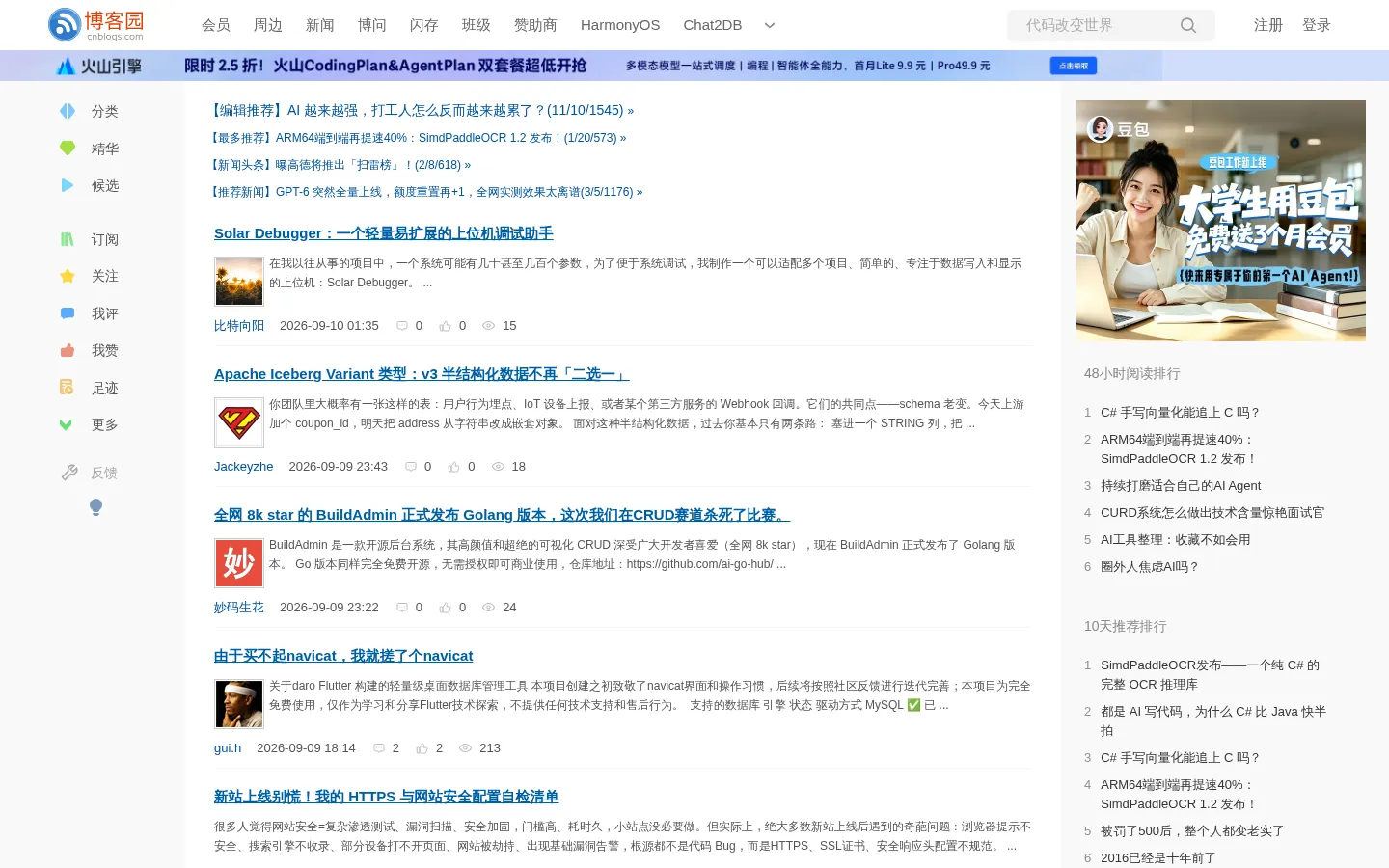This screenshot has width=1389, height=868.
Task: Click the 订阅 books icon
Action: [x=68, y=239]
